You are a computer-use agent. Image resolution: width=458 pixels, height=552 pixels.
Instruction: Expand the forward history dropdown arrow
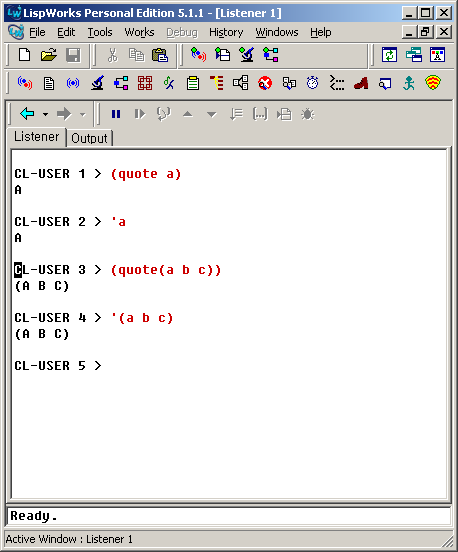click(x=82, y=114)
